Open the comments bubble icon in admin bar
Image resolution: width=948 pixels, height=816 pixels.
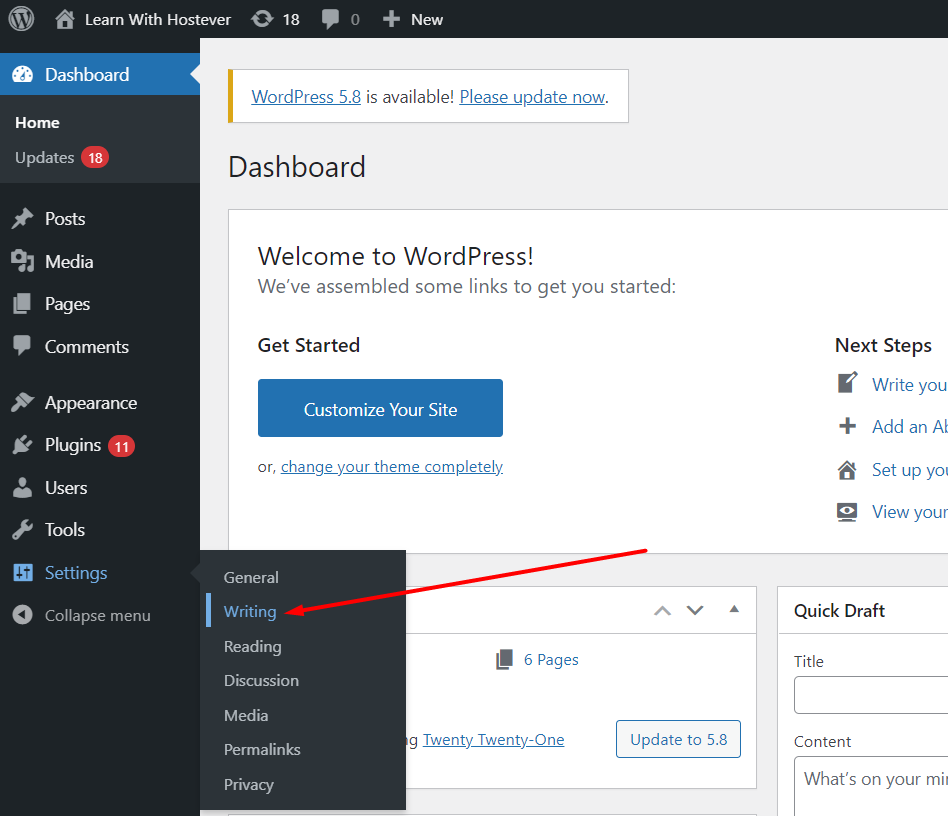pos(330,19)
